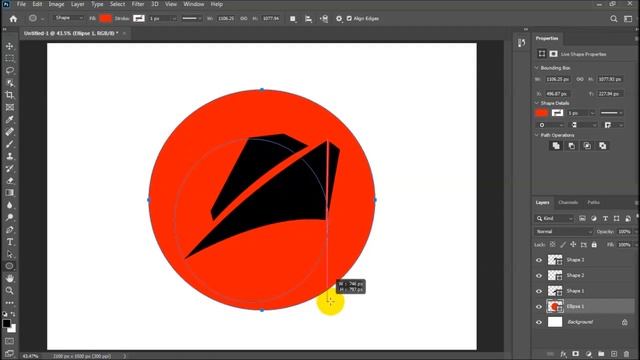Click Subtract Front Shape path operation
The width and height of the screenshot is (640, 360).
571,146
